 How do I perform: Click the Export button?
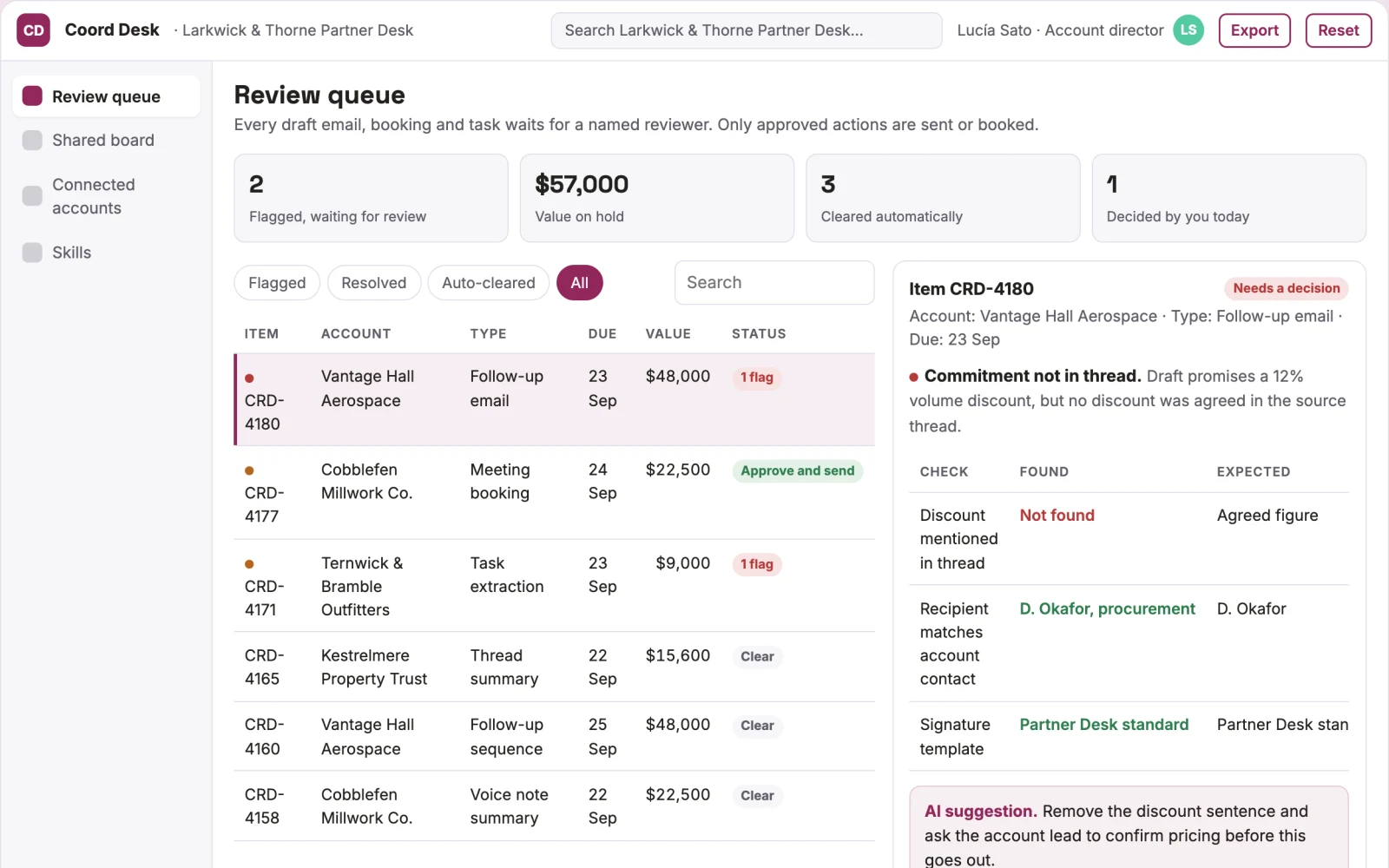click(1254, 30)
